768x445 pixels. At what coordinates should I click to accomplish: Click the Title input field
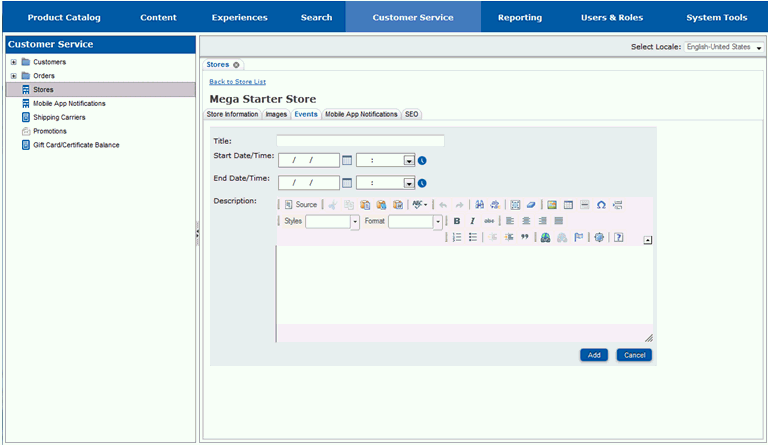[360, 141]
